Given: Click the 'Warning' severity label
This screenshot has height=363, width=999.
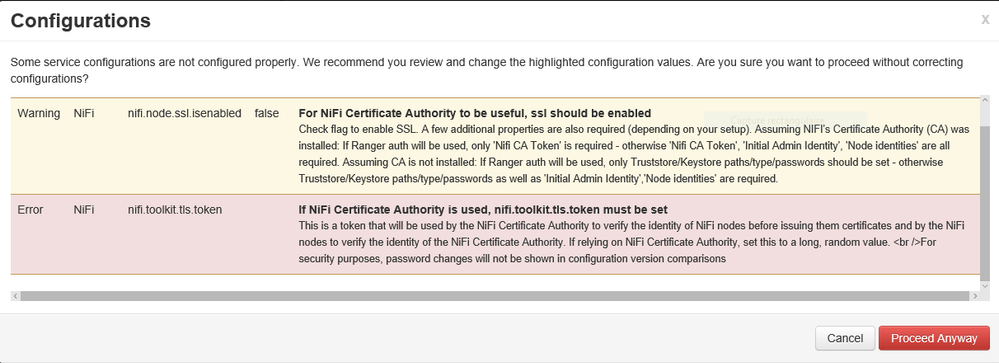Looking at the screenshot, I should [39, 113].
